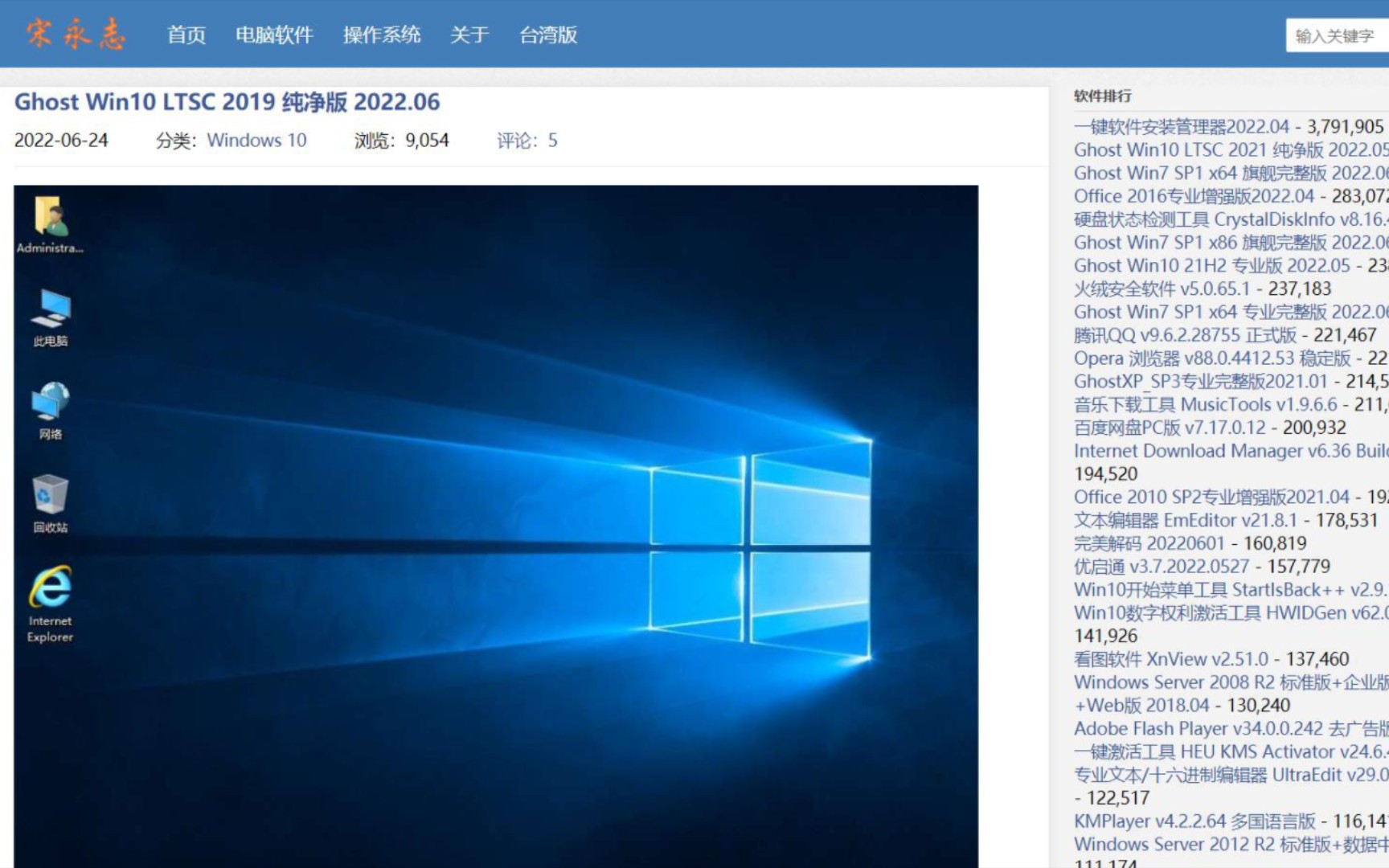
Task: Open the 首页 menu item
Action: (186, 35)
